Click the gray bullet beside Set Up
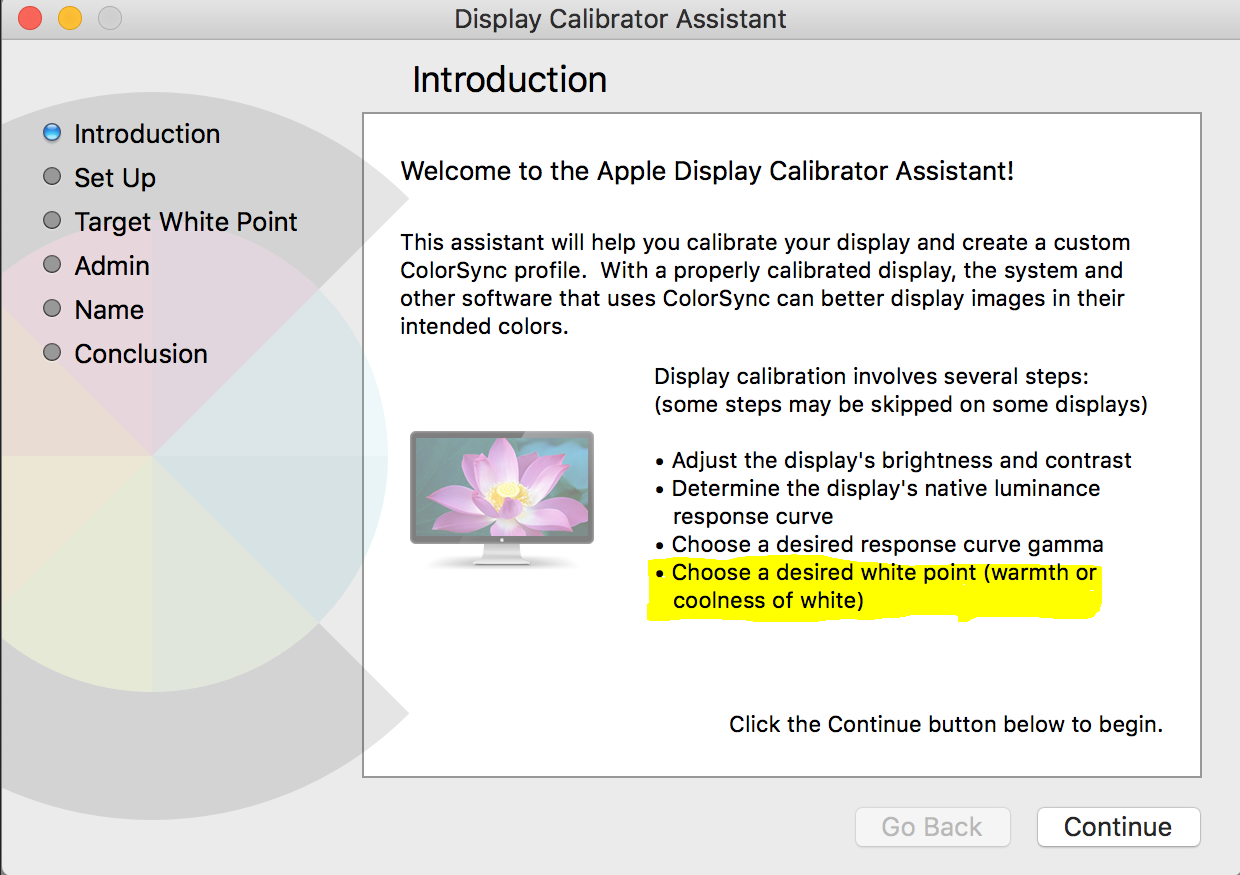 (x=53, y=176)
